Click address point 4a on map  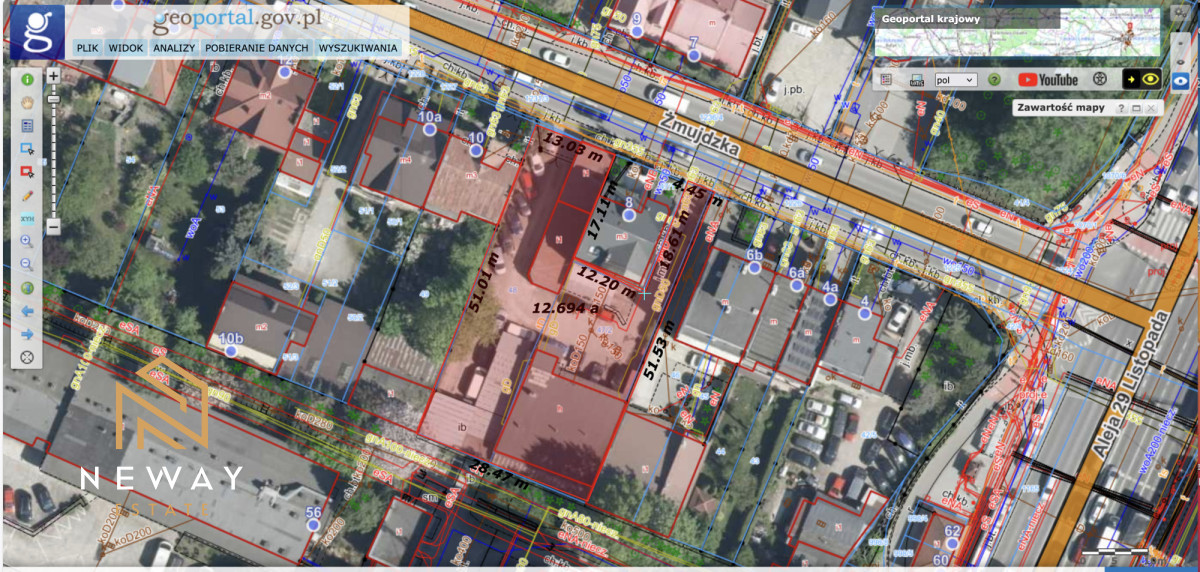coord(829,298)
